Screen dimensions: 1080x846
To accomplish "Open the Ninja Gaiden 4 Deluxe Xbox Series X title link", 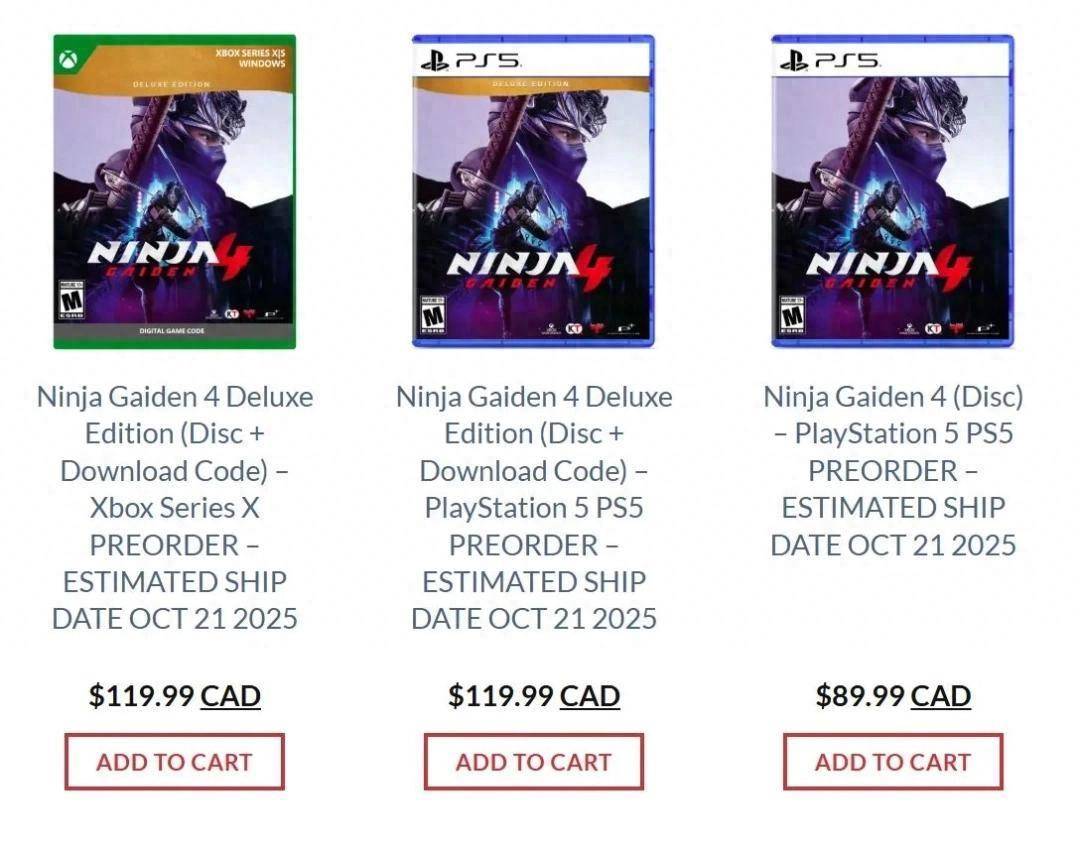I will pos(175,507).
